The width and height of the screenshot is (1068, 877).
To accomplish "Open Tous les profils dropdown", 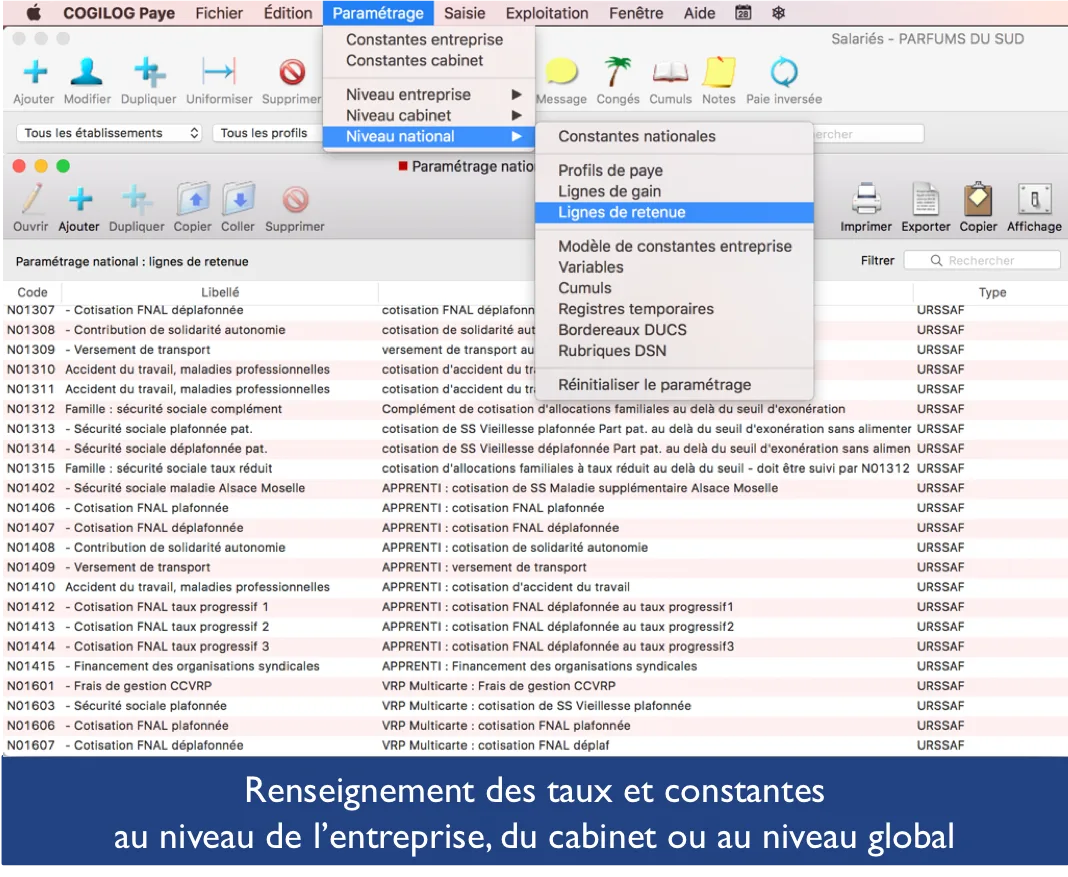I will coord(267,133).
